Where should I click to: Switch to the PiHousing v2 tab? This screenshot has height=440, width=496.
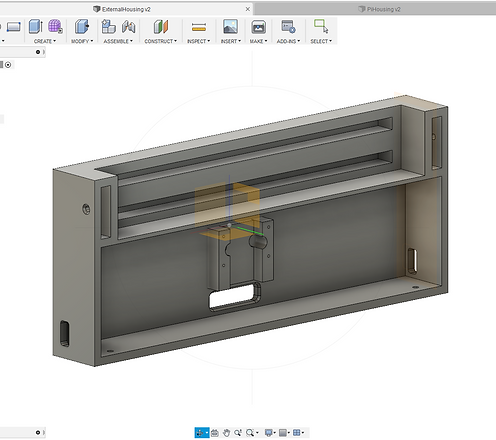pos(379,9)
